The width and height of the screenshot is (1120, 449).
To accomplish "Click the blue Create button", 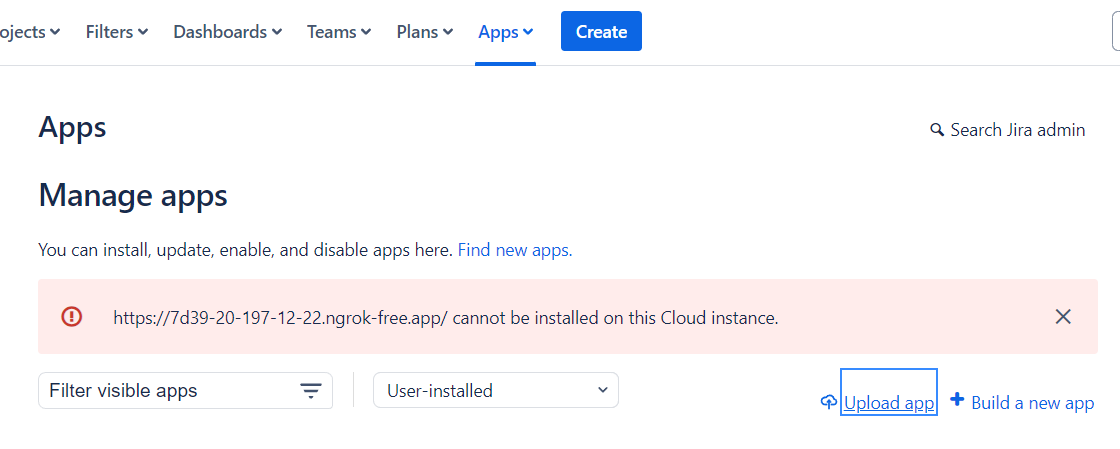I will pos(601,31).
